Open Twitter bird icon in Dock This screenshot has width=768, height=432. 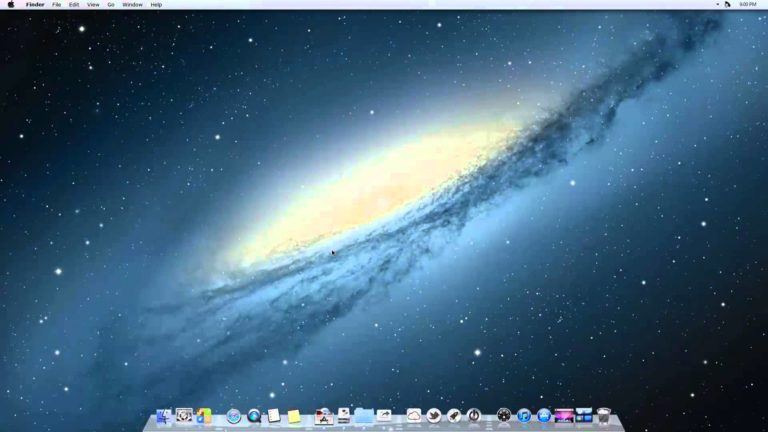click(x=434, y=416)
